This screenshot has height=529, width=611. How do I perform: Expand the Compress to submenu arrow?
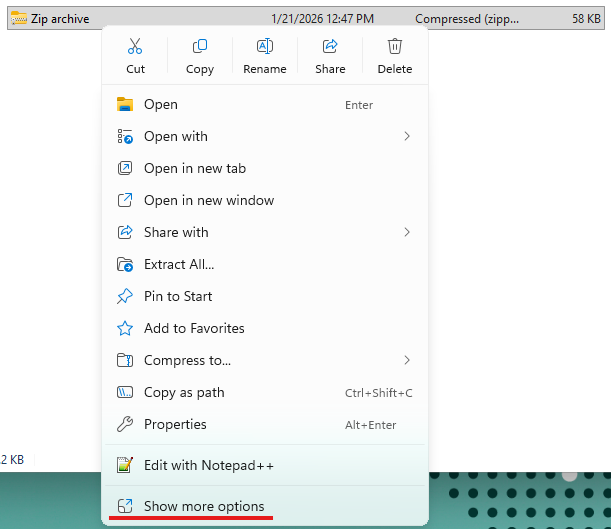[x=407, y=360]
